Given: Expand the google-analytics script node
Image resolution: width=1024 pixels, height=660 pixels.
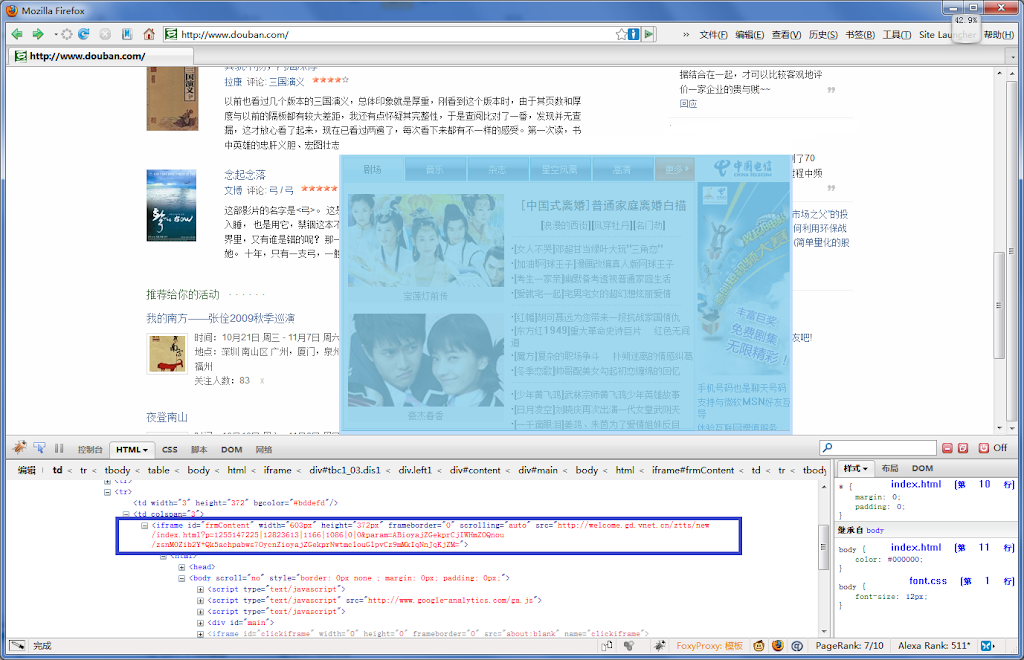Looking at the screenshot, I should (200, 601).
